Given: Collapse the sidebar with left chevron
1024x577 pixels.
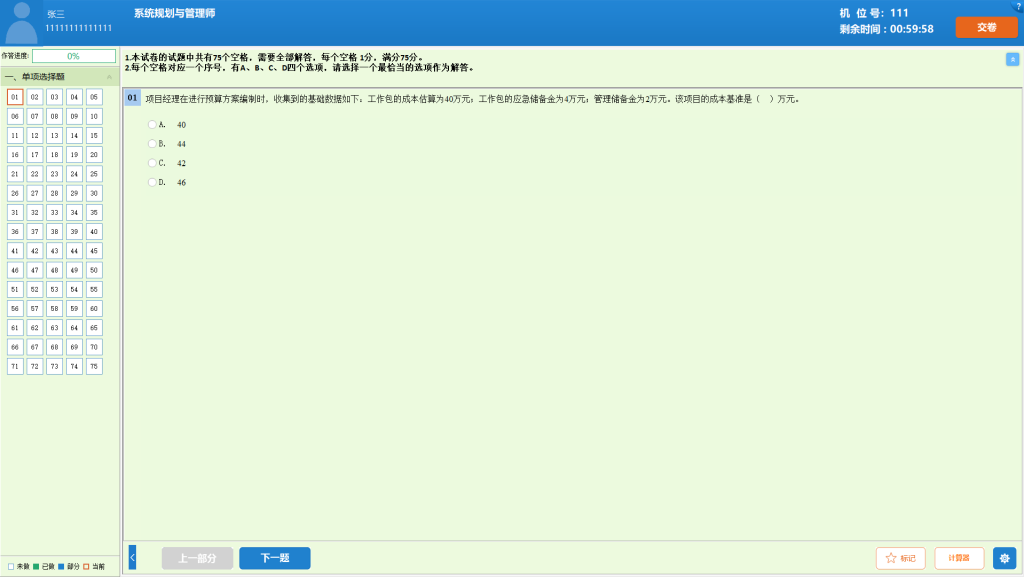Looking at the screenshot, I should point(132,558).
